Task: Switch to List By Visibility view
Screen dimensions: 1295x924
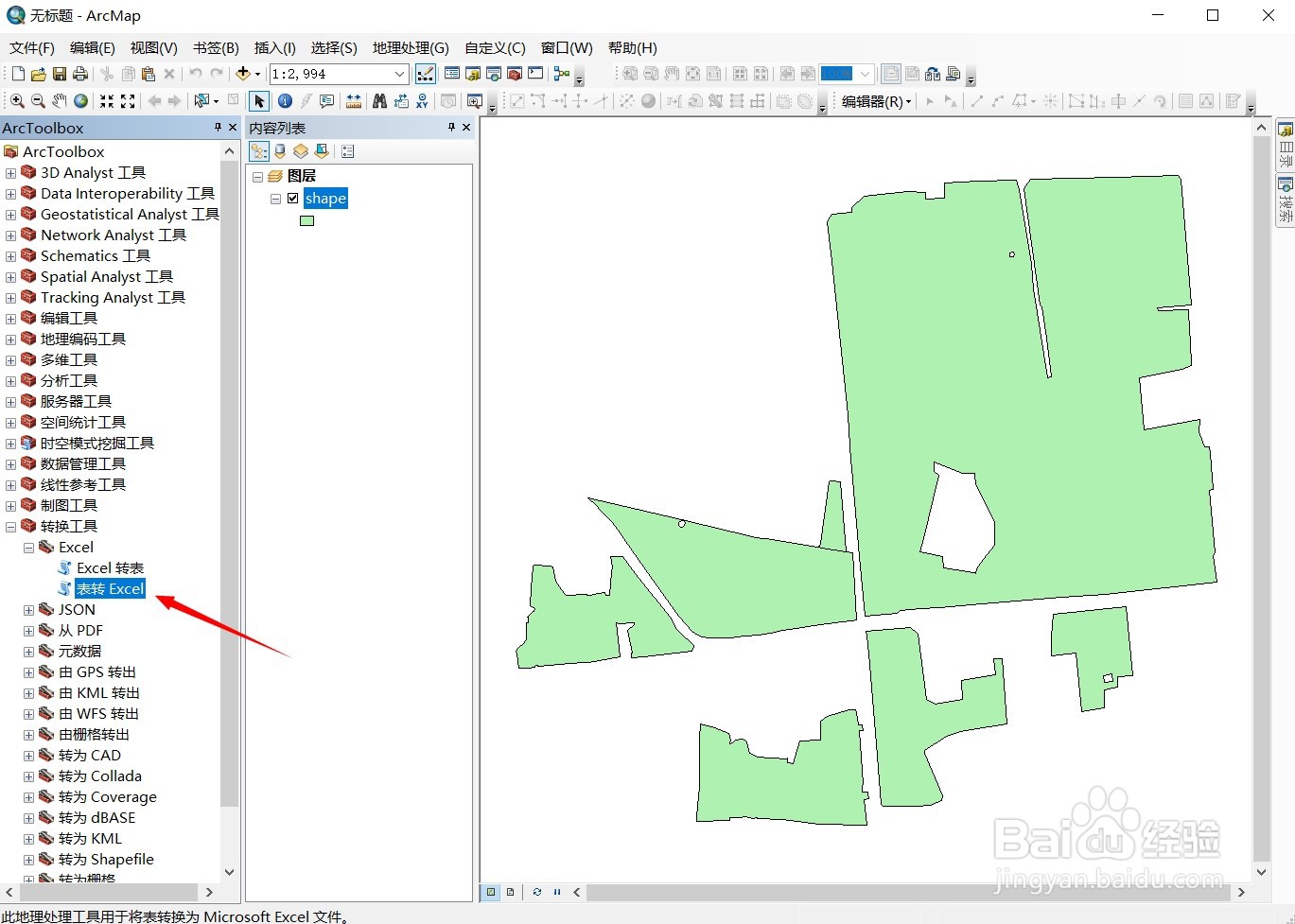Action: point(301,151)
